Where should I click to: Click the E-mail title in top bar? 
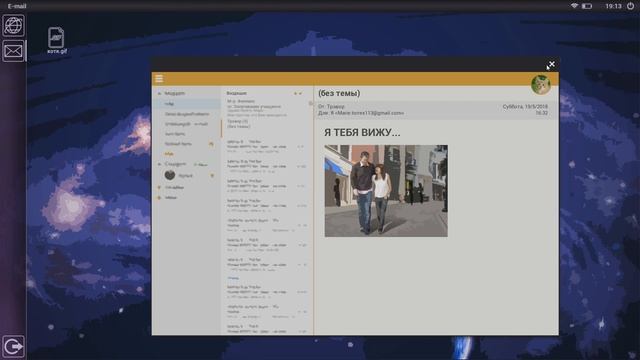coord(17,6)
